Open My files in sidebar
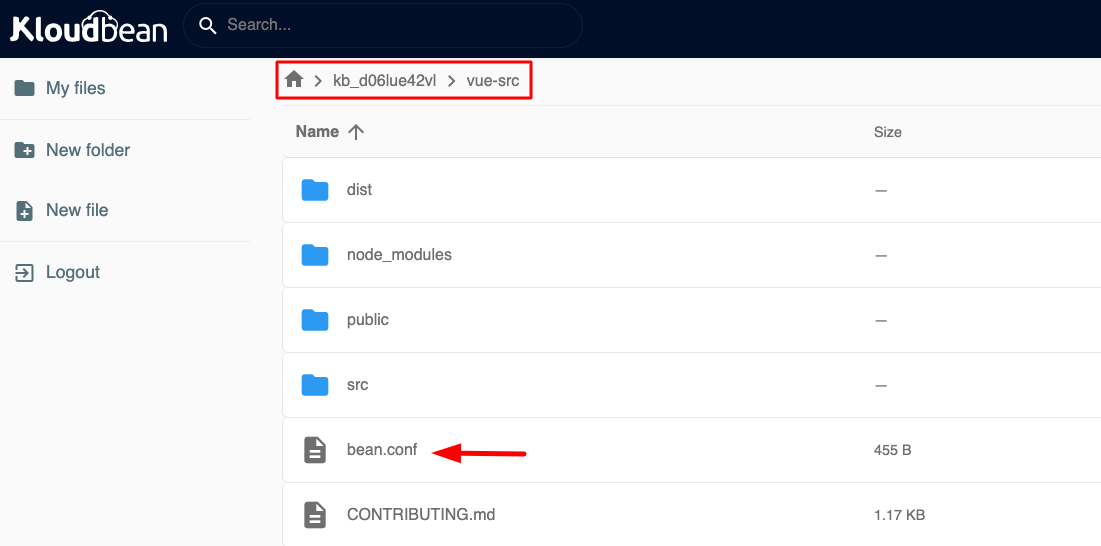Viewport: 1101px width, 546px height. [75, 88]
